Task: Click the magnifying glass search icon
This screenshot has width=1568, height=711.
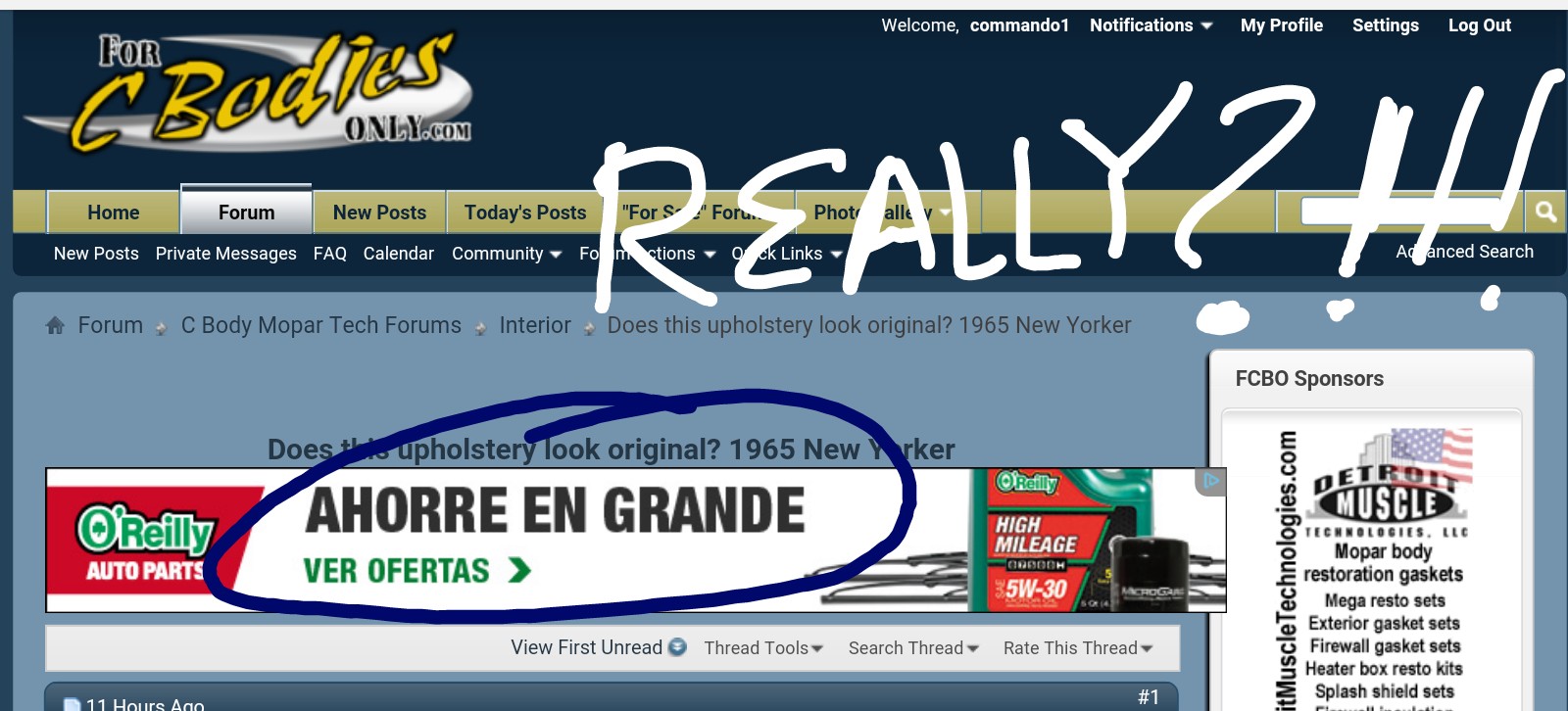Action: (x=1545, y=212)
